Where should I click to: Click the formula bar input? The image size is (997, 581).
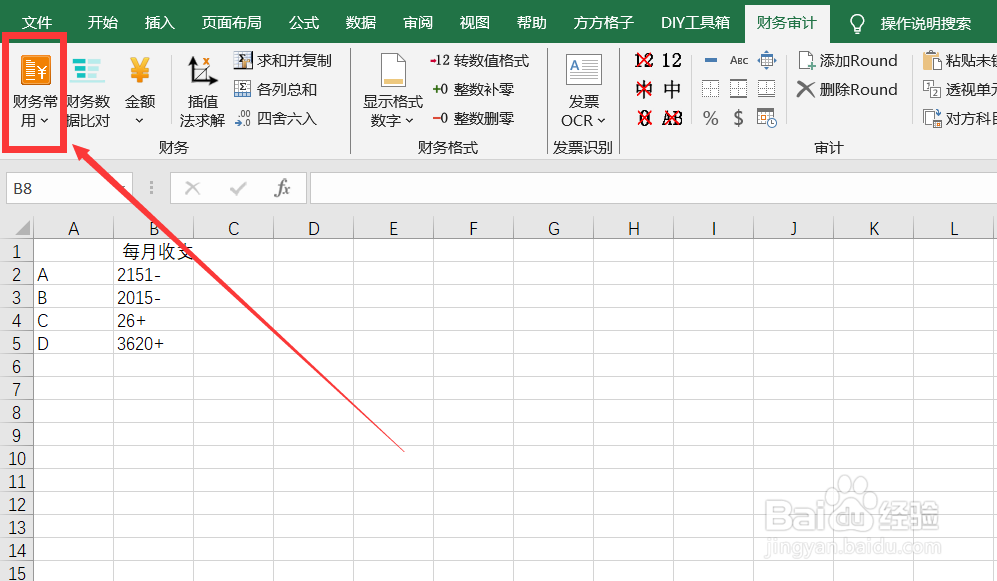(x=653, y=188)
